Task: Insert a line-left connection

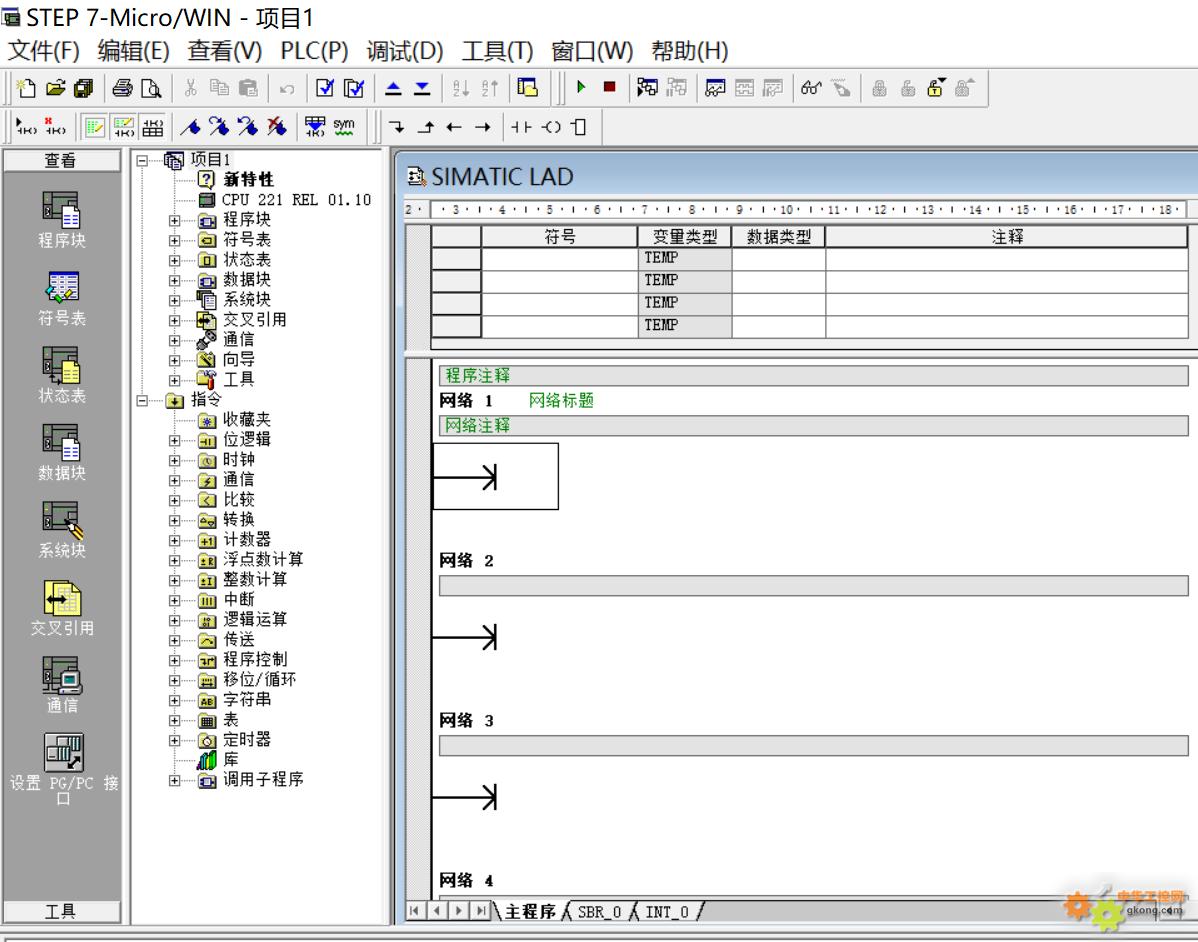Action: click(454, 127)
